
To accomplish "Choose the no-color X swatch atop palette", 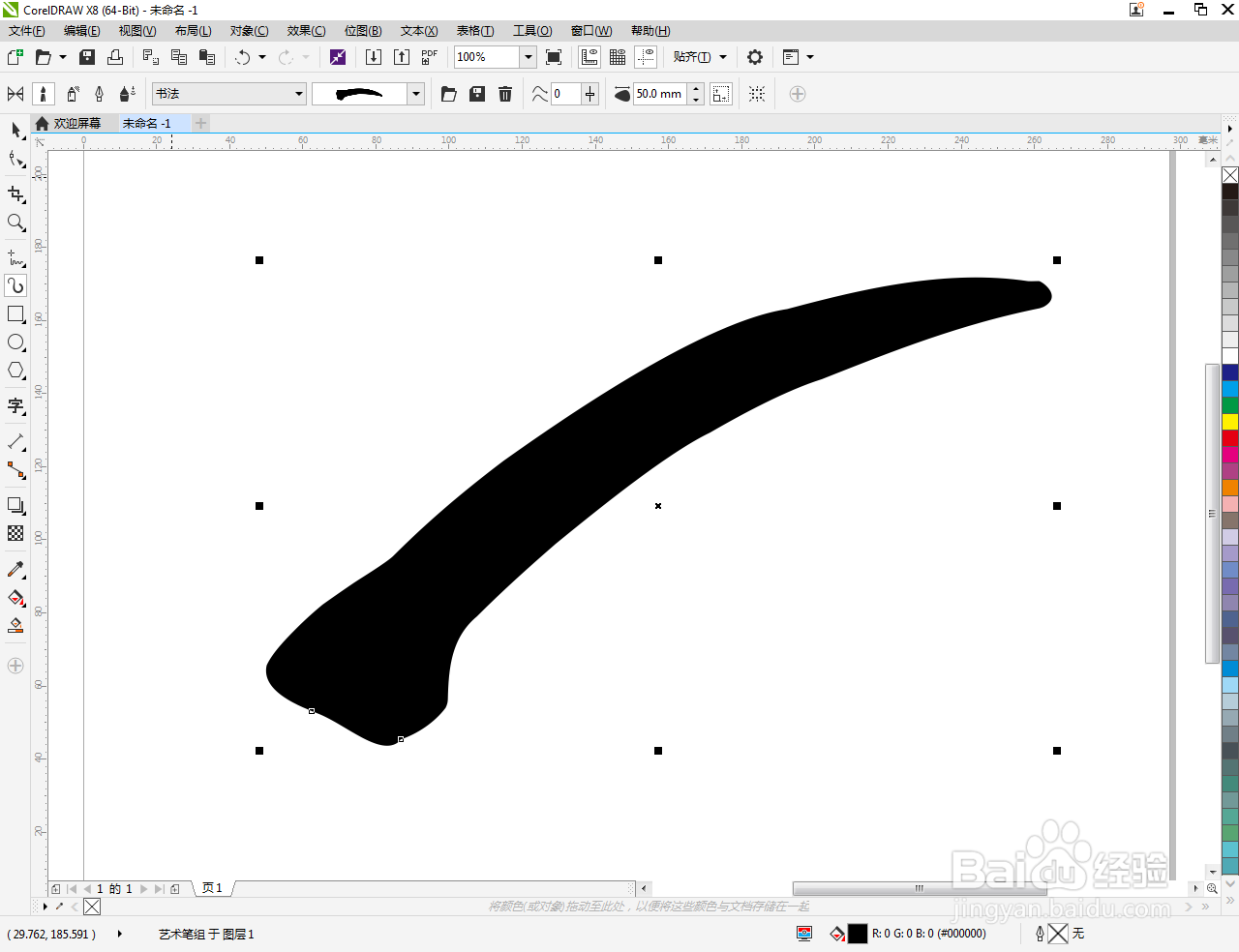I will point(1230,175).
